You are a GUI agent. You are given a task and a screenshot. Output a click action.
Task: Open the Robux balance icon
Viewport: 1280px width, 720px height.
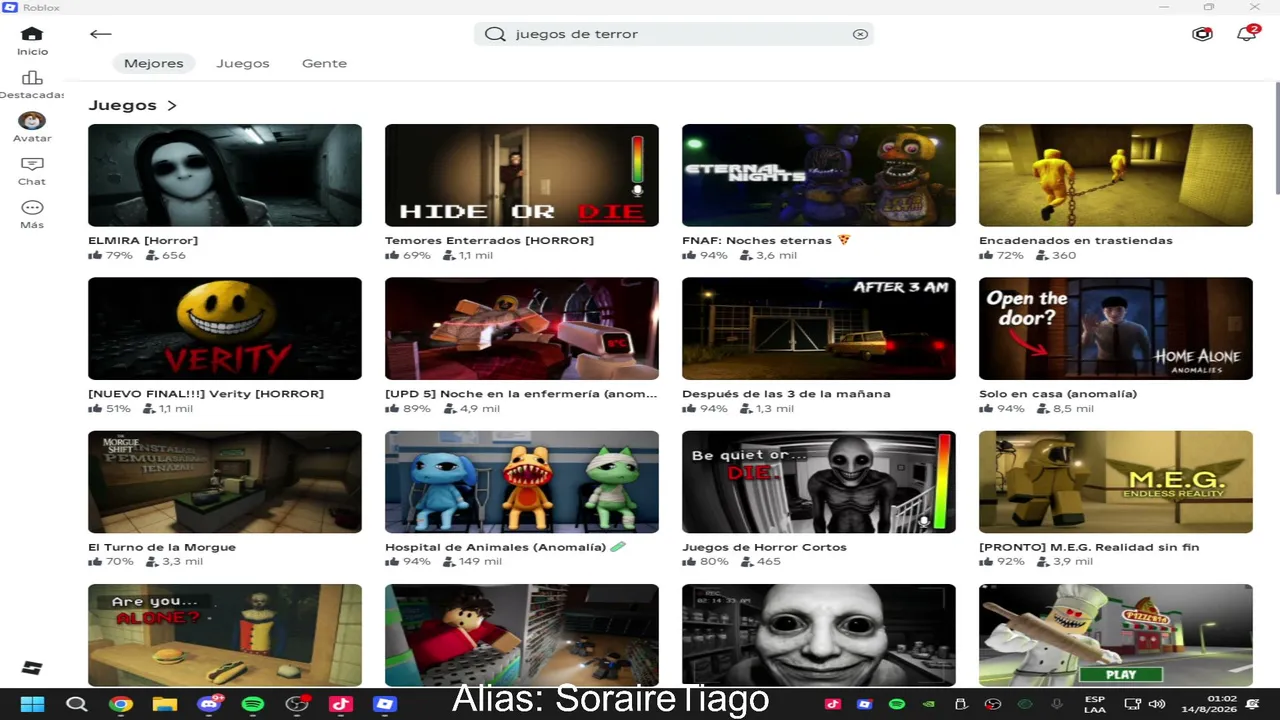[1202, 34]
